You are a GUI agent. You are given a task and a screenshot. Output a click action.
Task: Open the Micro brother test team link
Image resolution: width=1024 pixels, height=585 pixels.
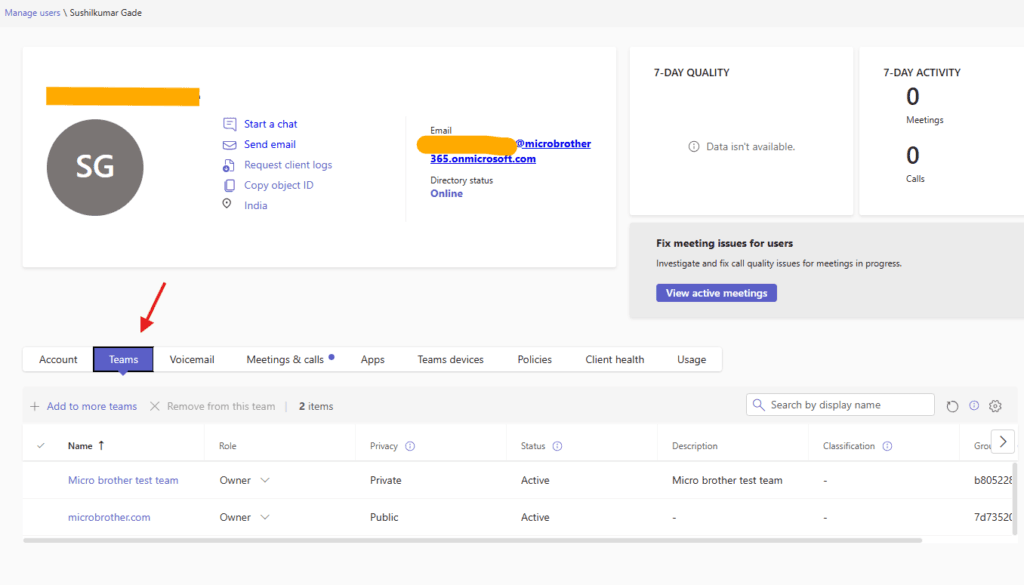pyautogui.click(x=123, y=480)
